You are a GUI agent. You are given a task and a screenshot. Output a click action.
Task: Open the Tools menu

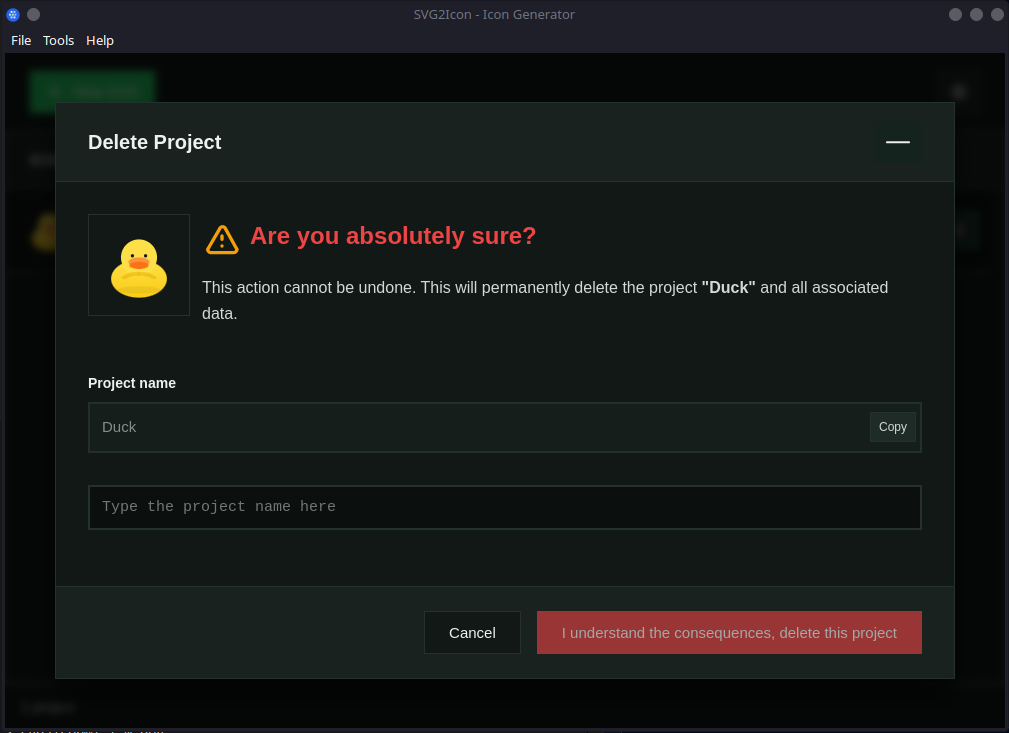click(58, 40)
